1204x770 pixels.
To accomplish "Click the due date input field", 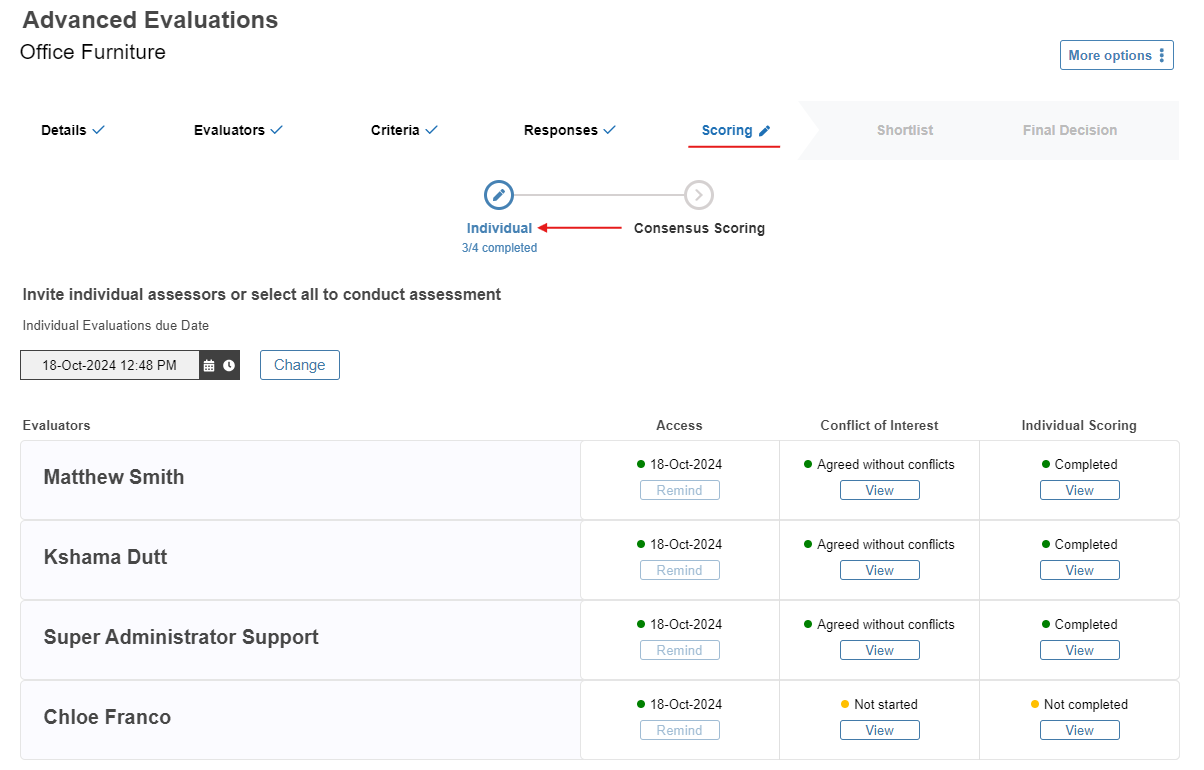I will [x=110, y=366].
